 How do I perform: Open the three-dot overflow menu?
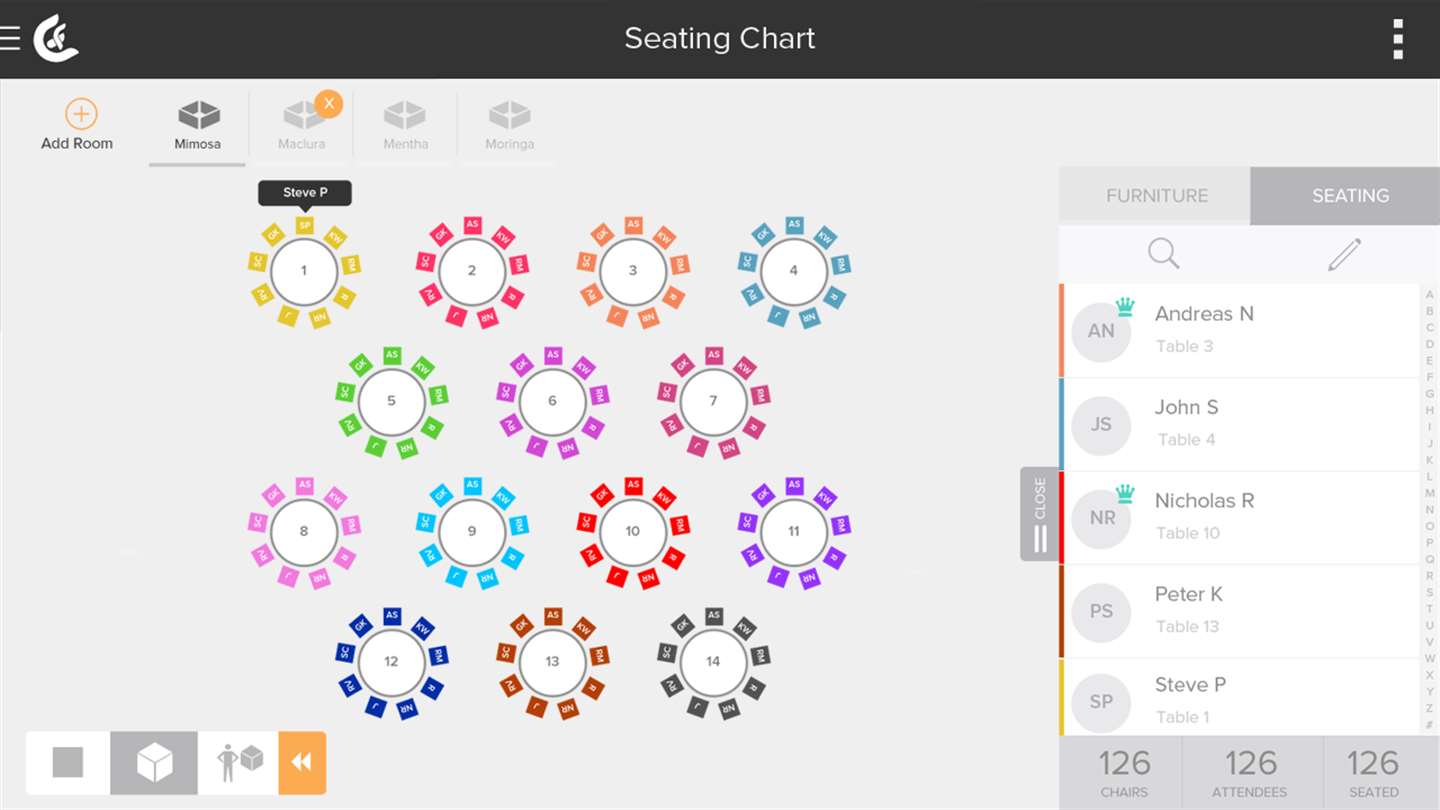(1398, 39)
